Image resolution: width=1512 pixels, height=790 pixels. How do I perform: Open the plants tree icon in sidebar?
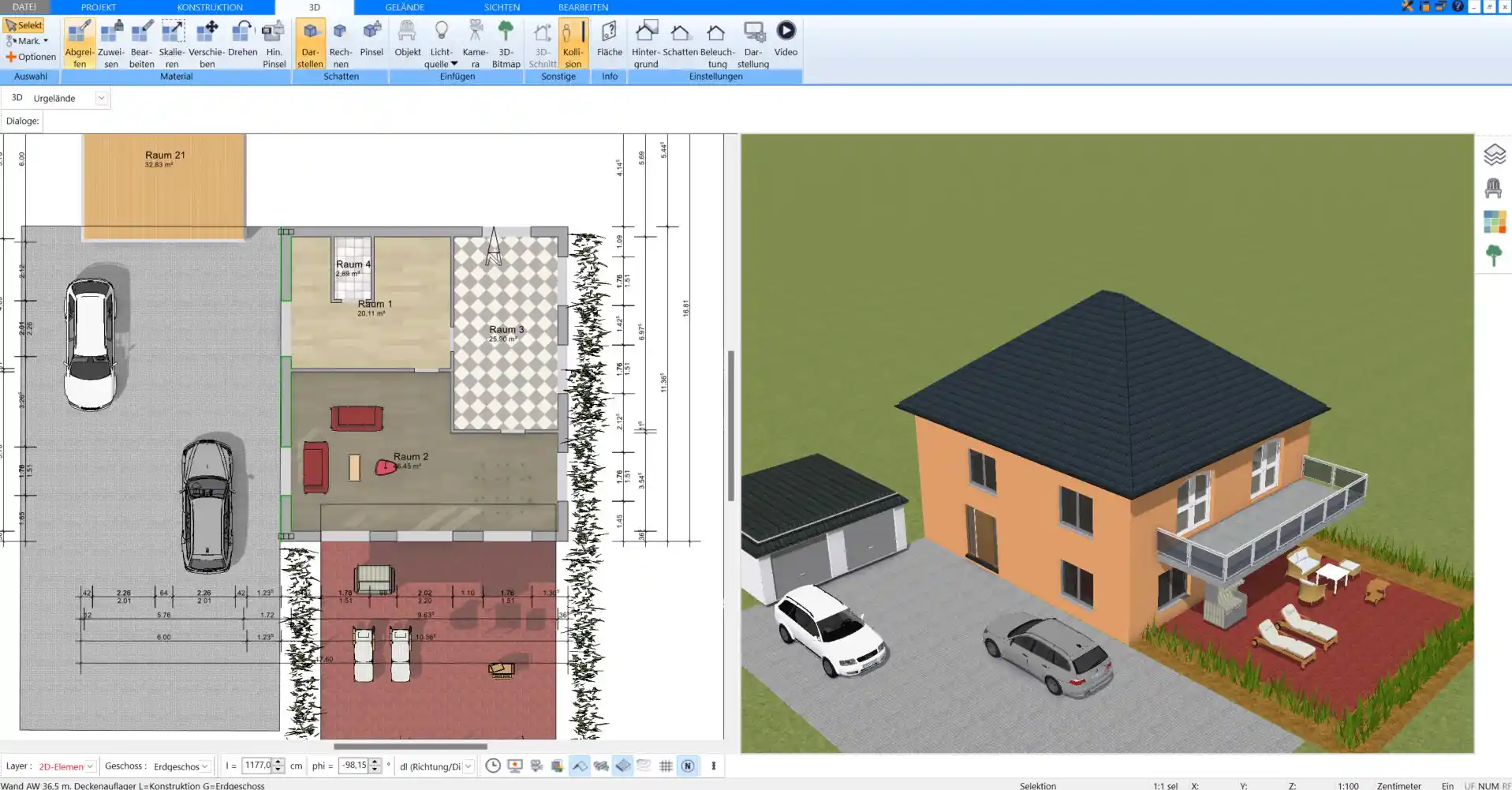(1494, 255)
